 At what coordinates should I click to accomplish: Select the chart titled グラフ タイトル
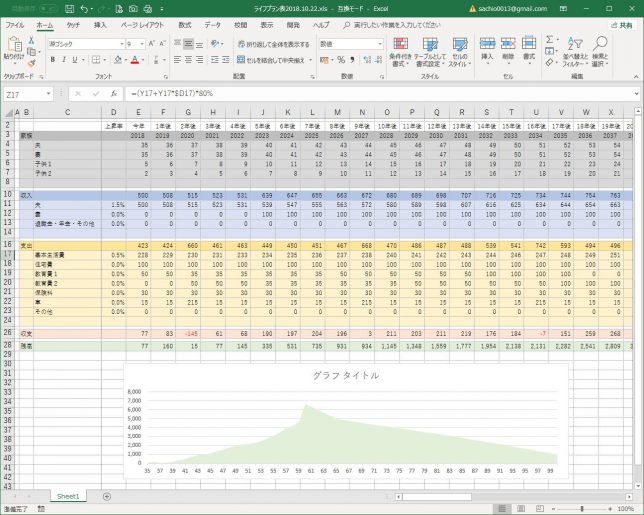click(x=346, y=421)
